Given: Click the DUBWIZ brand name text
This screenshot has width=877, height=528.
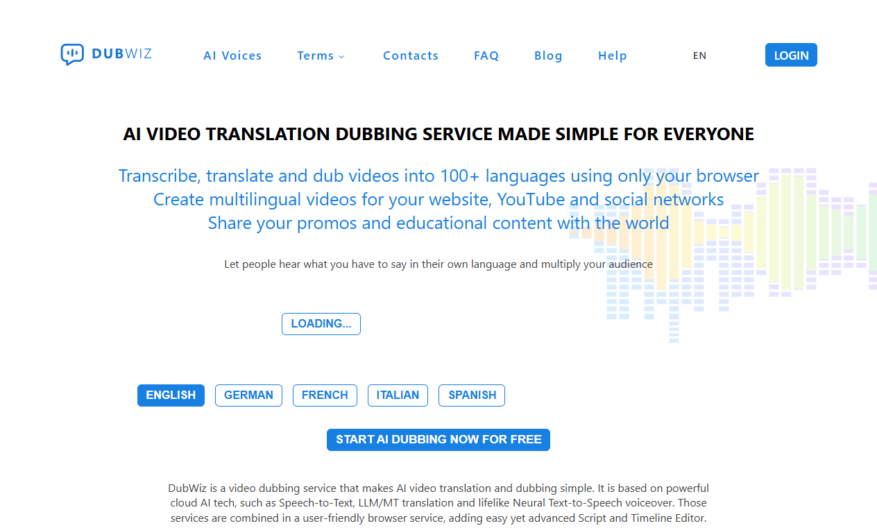Looking at the screenshot, I should (121, 54).
